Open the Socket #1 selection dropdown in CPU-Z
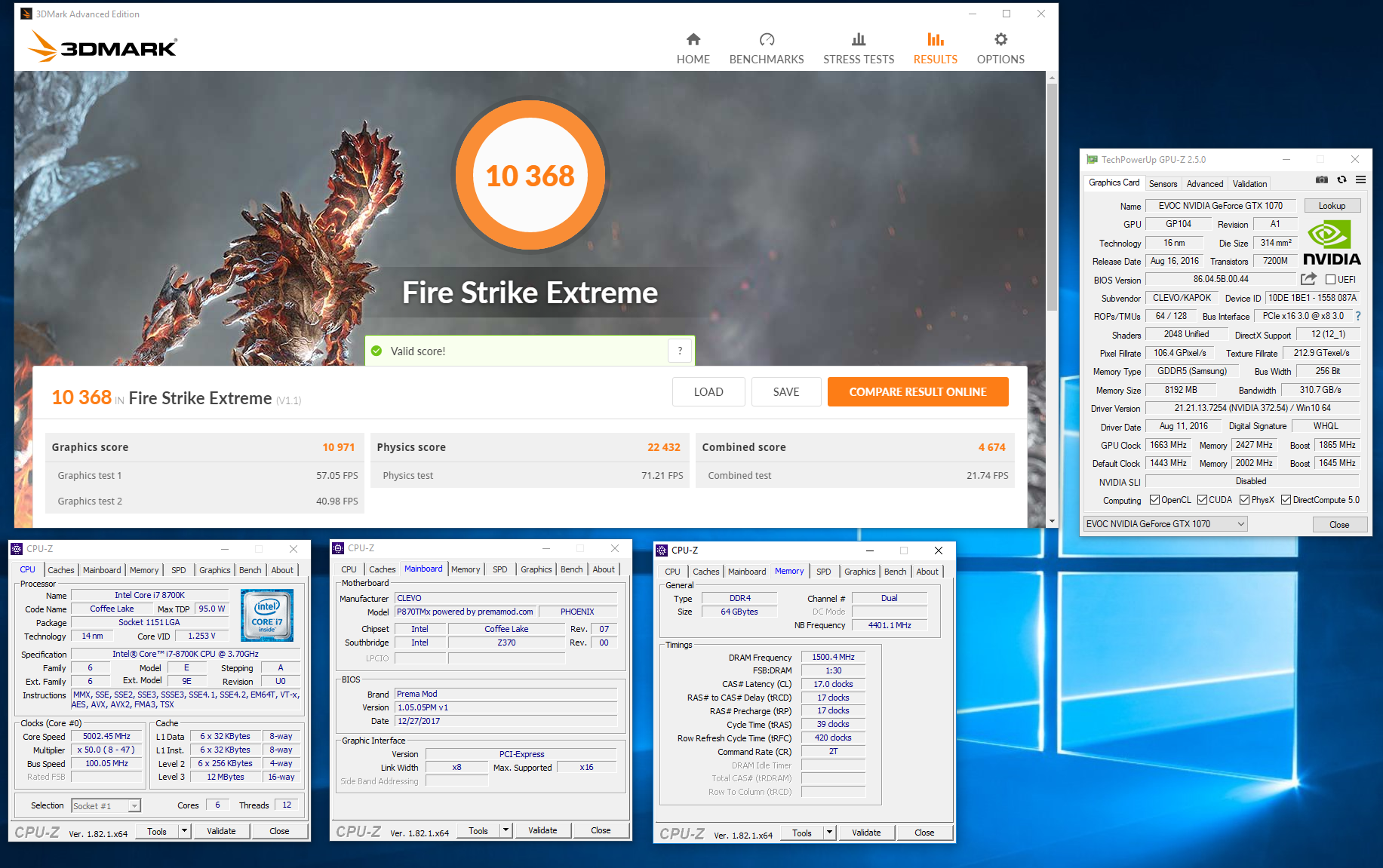The image size is (1383, 868). (x=106, y=805)
